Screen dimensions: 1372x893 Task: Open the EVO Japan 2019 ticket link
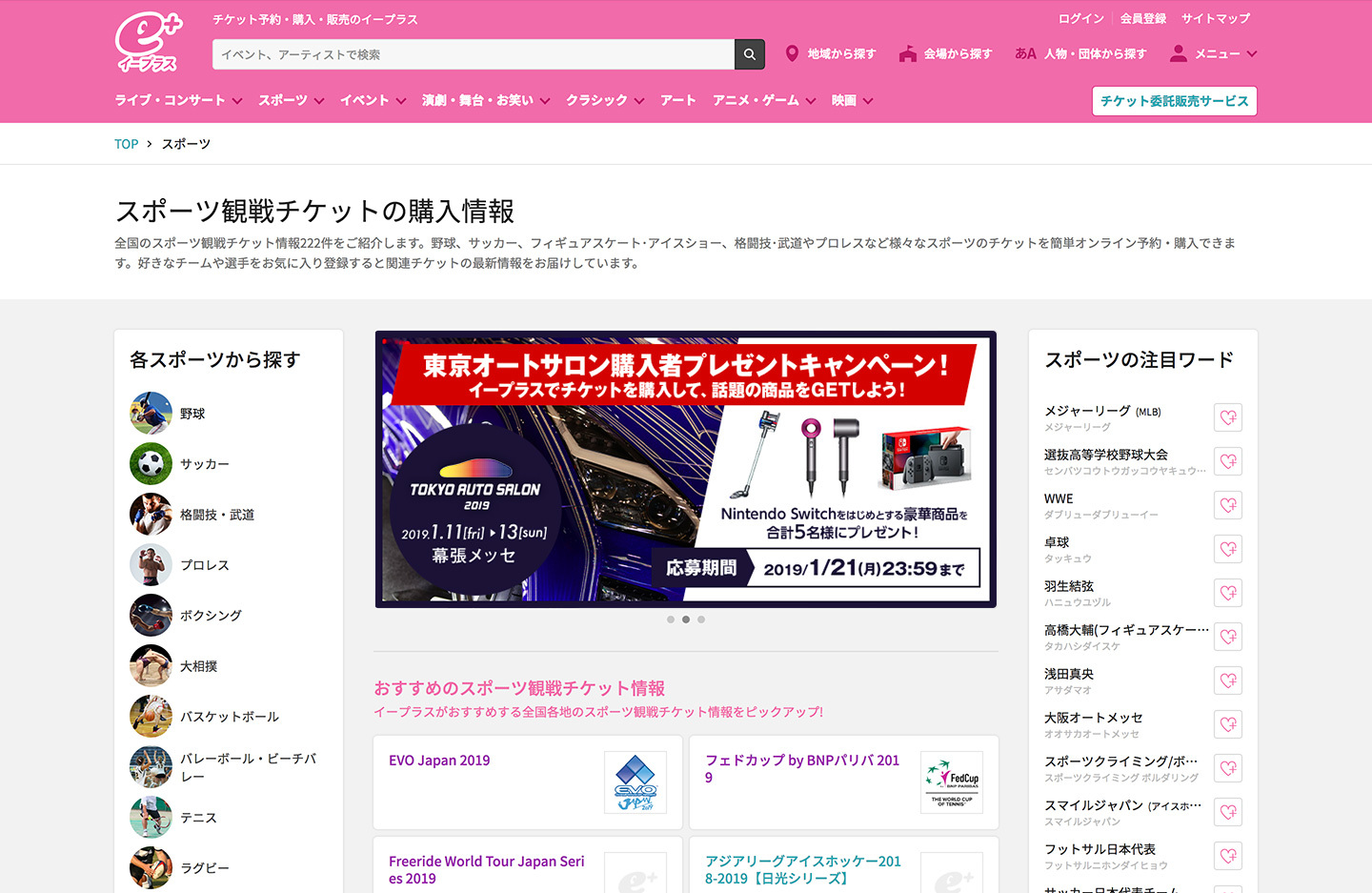point(439,761)
